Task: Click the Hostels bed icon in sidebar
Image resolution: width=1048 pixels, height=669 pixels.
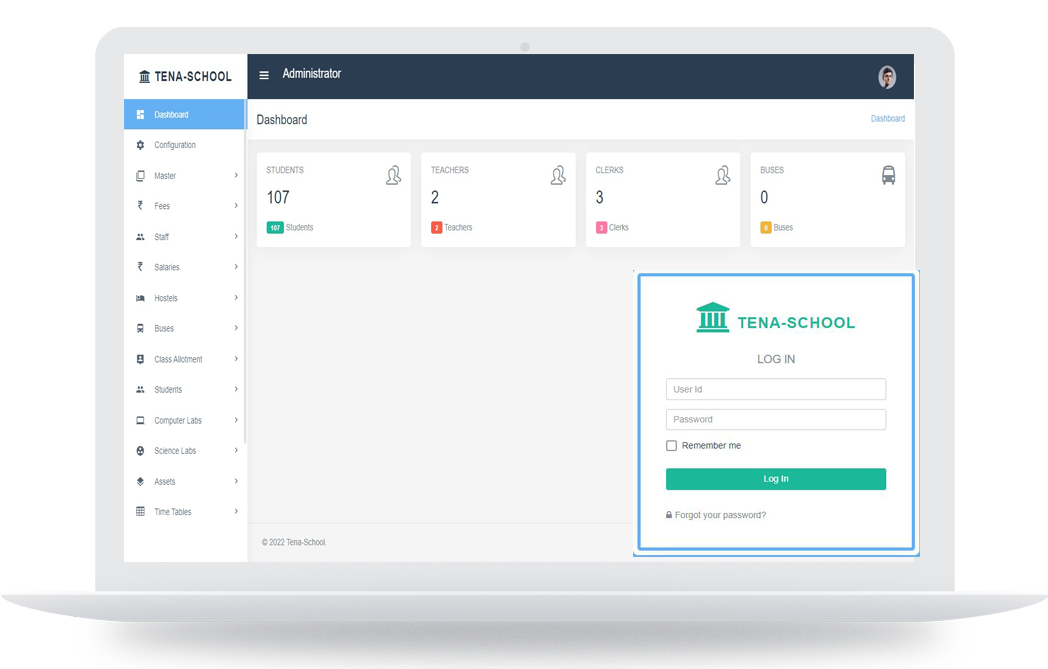Action: (x=140, y=298)
